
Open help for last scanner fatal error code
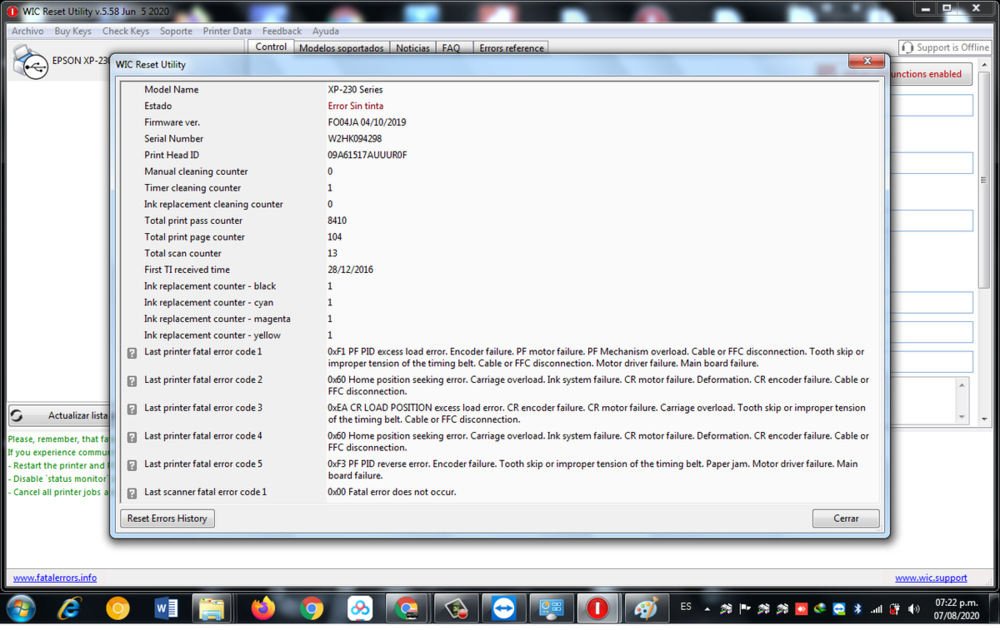click(131, 493)
